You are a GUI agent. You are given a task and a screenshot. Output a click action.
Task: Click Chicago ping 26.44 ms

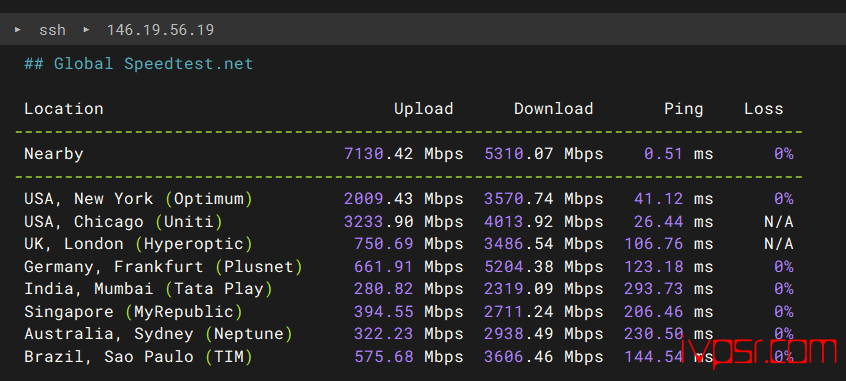pyautogui.click(x=674, y=221)
